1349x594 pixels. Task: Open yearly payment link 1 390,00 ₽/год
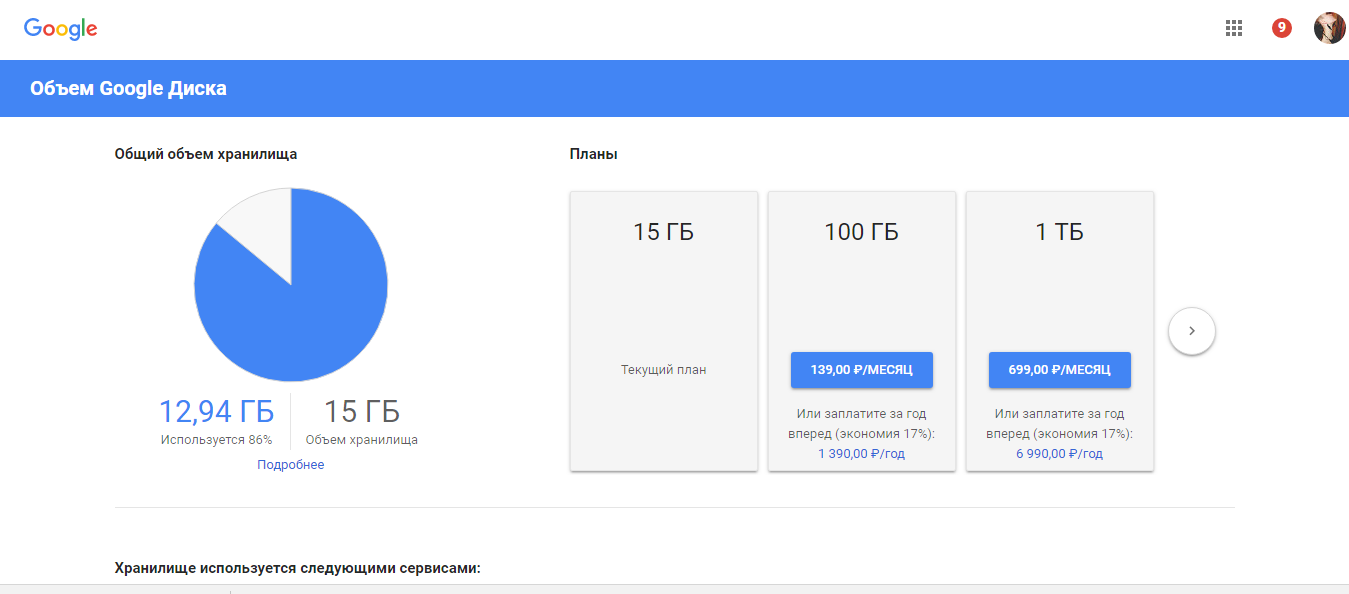pos(861,452)
